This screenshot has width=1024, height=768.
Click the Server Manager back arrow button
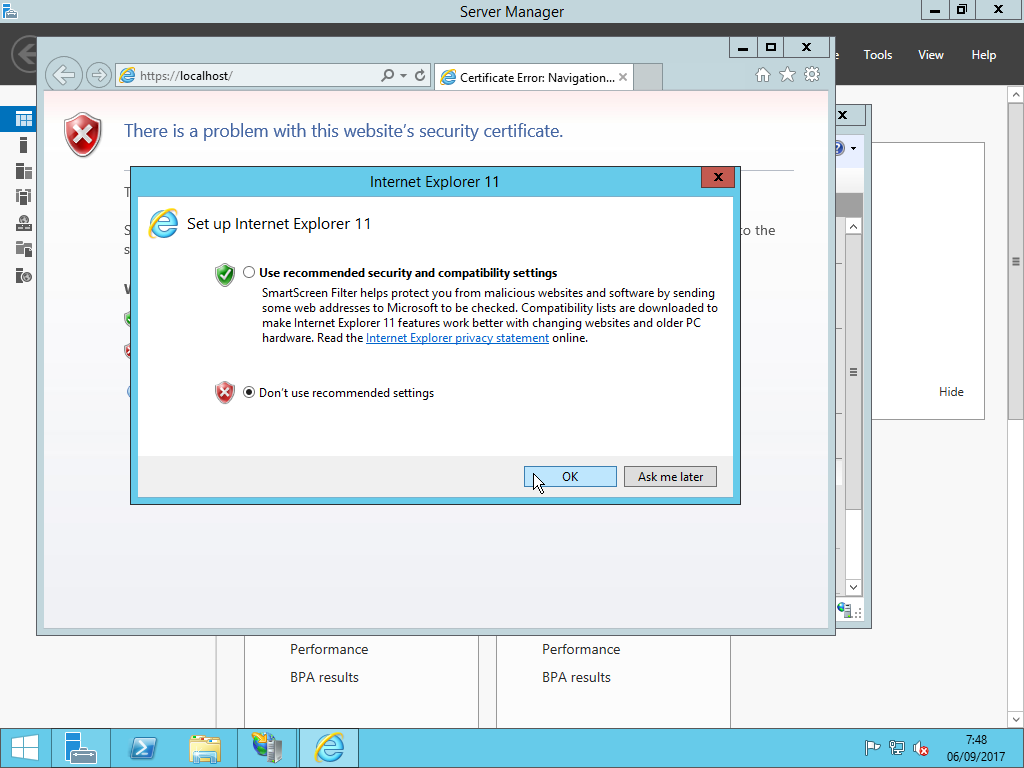coord(25,54)
